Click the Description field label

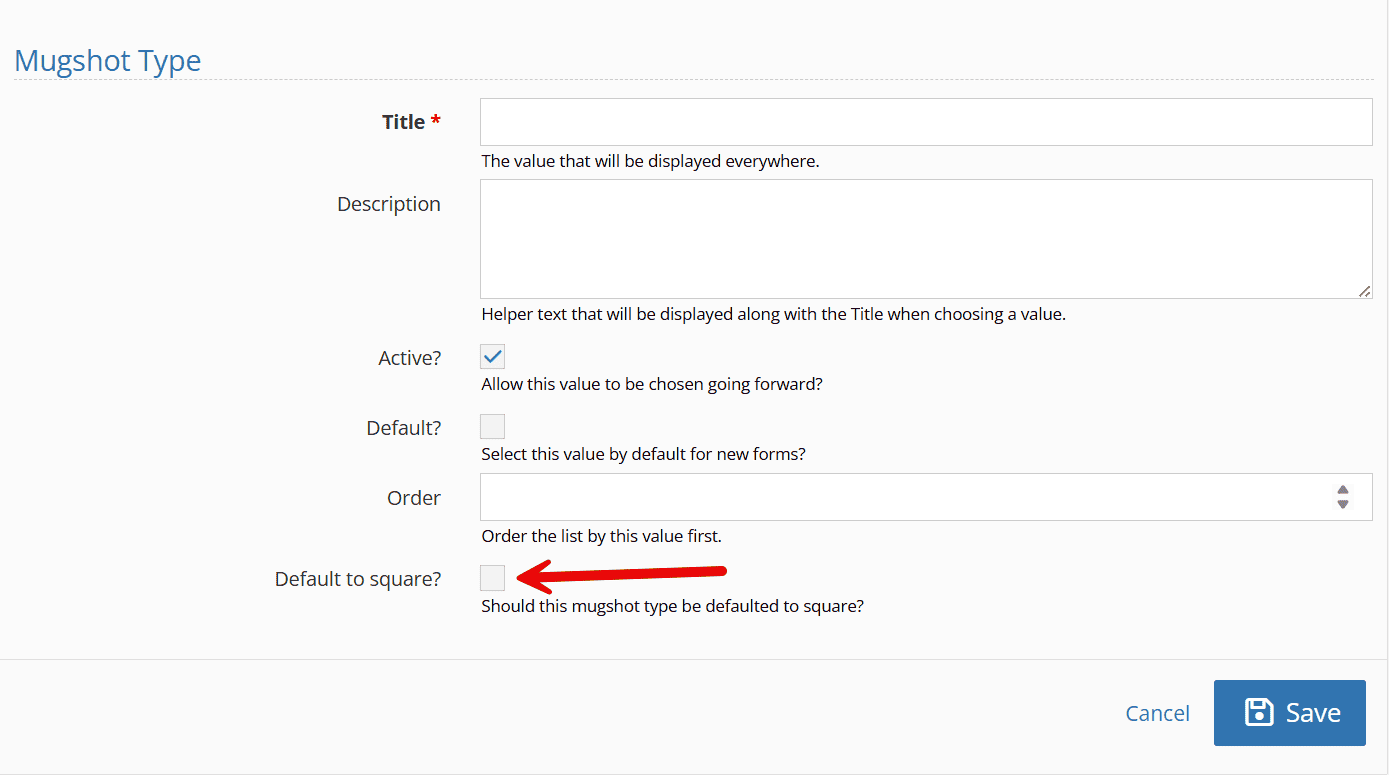click(x=388, y=204)
